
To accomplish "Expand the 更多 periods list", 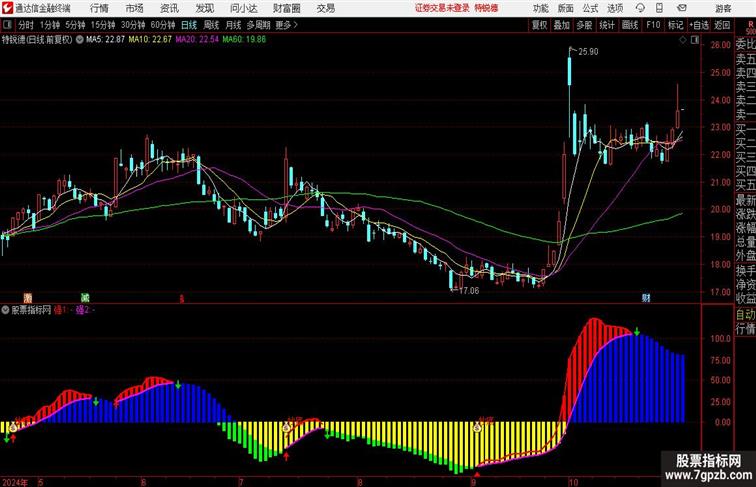I will click(287, 25).
